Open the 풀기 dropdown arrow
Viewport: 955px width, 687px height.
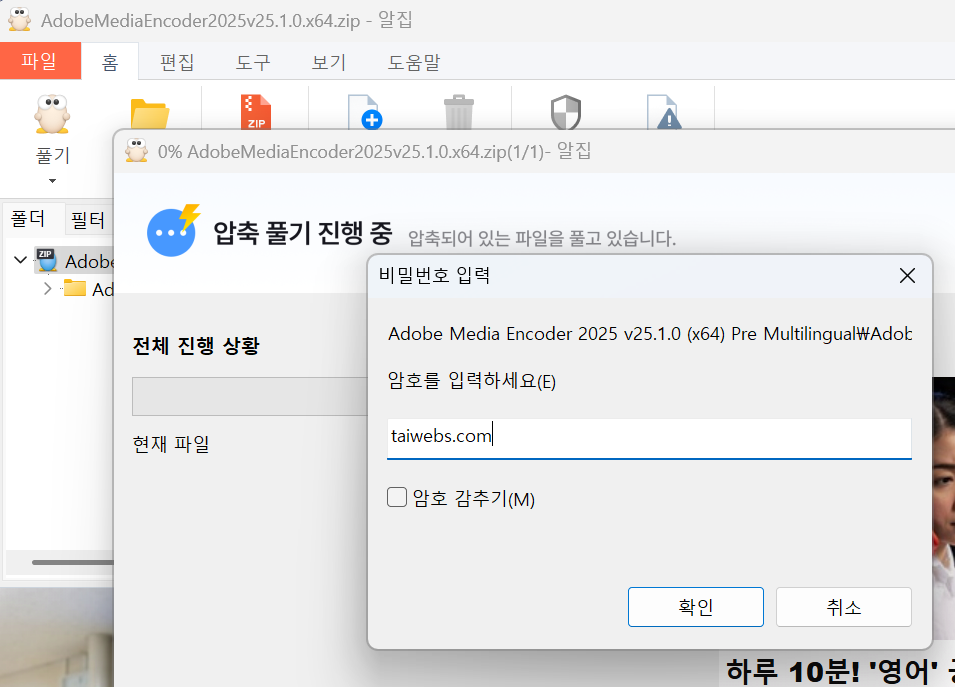(x=52, y=181)
